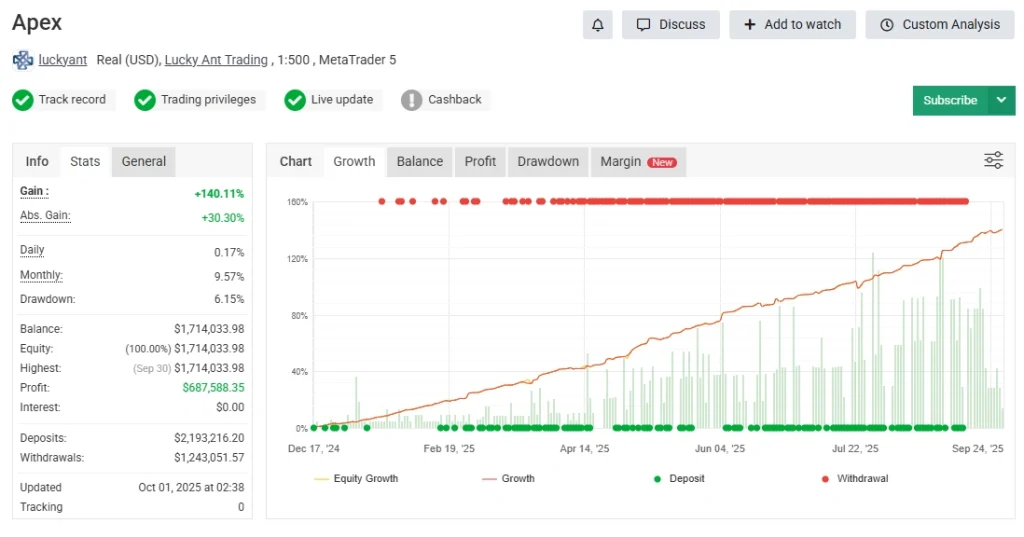Click the Live update label
This screenshot has width=1024, height=537.
tap(342, 99)
